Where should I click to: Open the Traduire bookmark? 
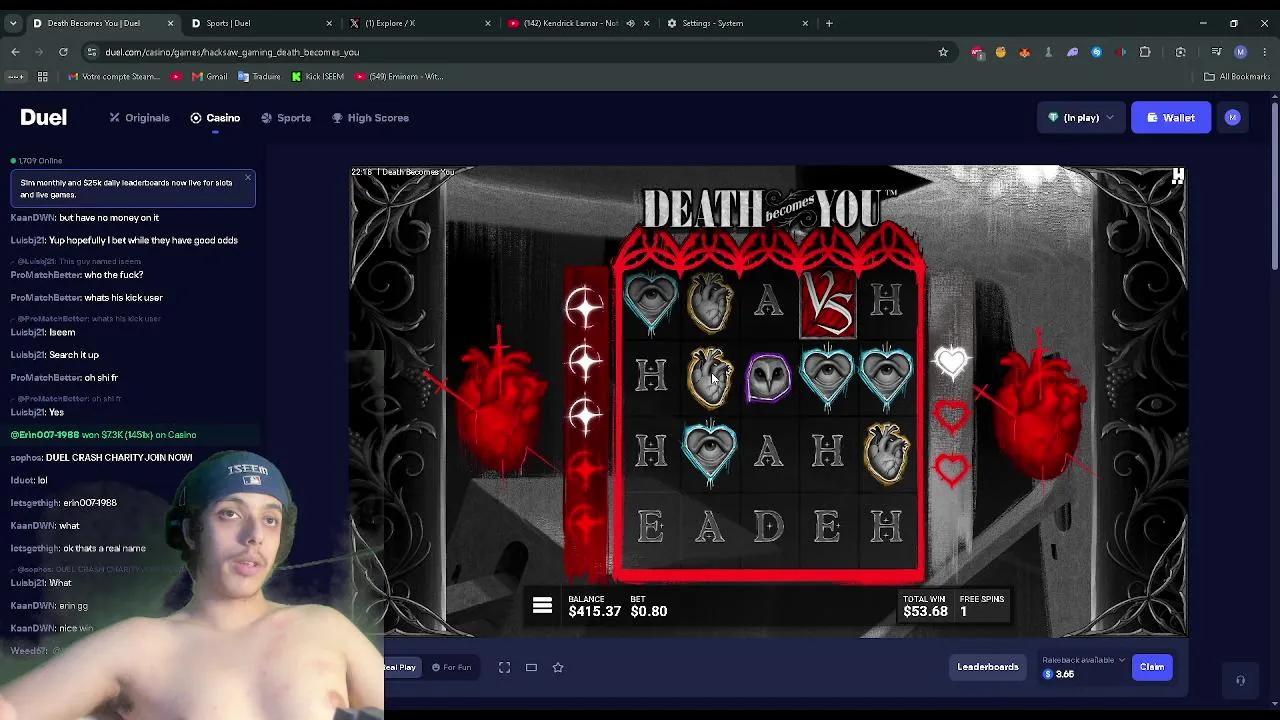[259, 76]
